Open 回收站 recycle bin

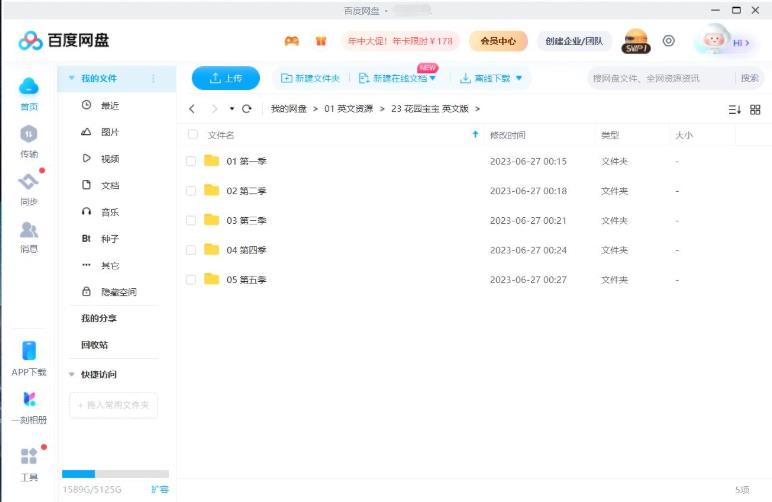click(x=95, y=345)
